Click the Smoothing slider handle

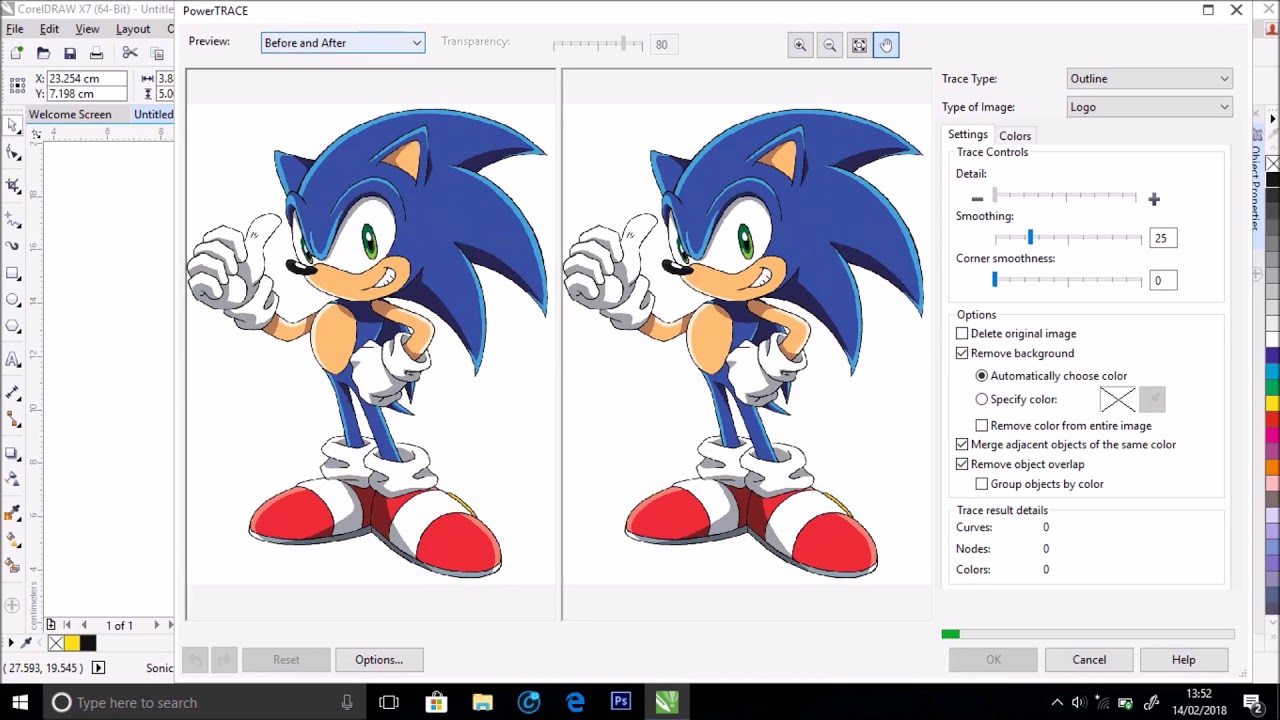click(x=1030, y=237)
